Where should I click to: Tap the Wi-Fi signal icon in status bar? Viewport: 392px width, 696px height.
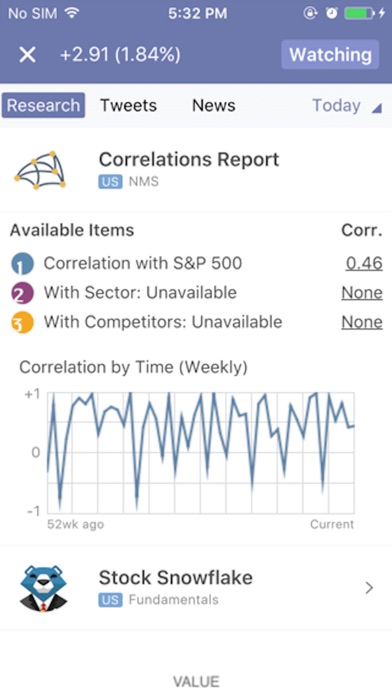coord(71,13)
